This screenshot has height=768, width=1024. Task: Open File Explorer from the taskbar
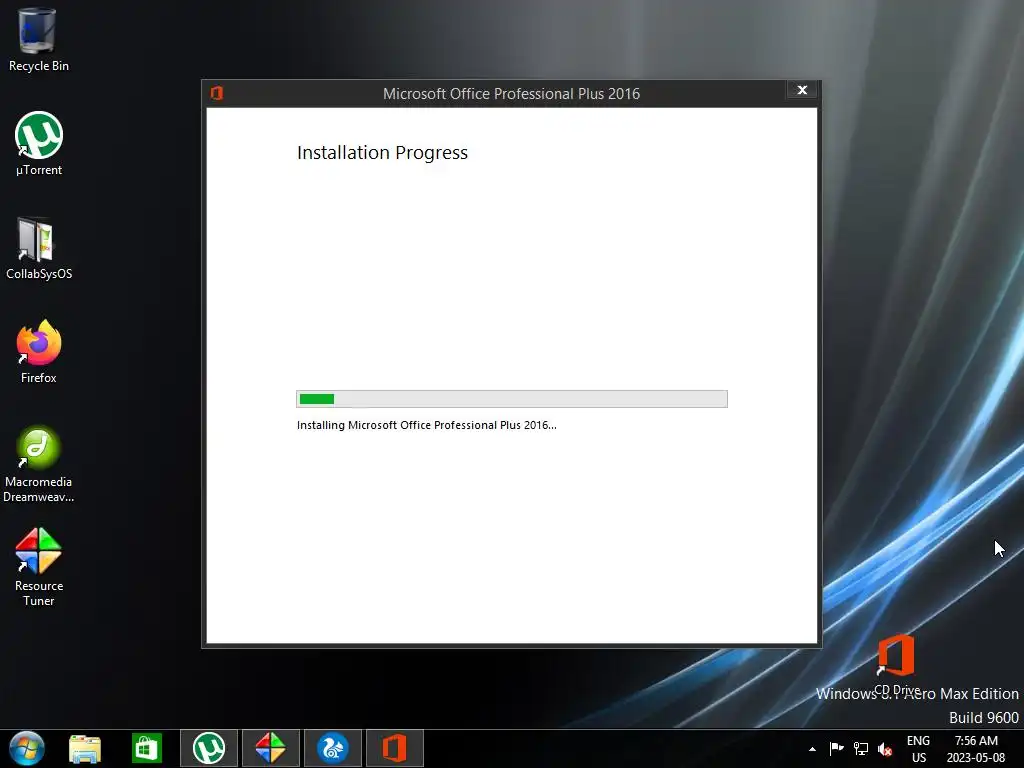click(x=85, y=748)
